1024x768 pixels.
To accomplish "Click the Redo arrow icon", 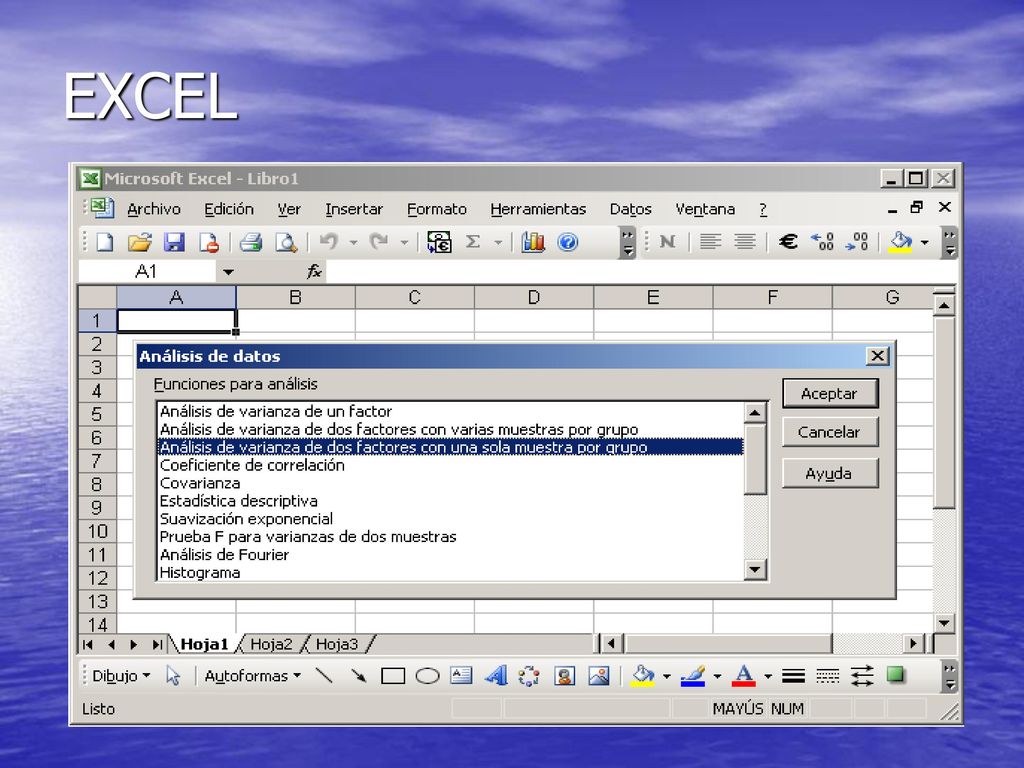I will 379,242.
